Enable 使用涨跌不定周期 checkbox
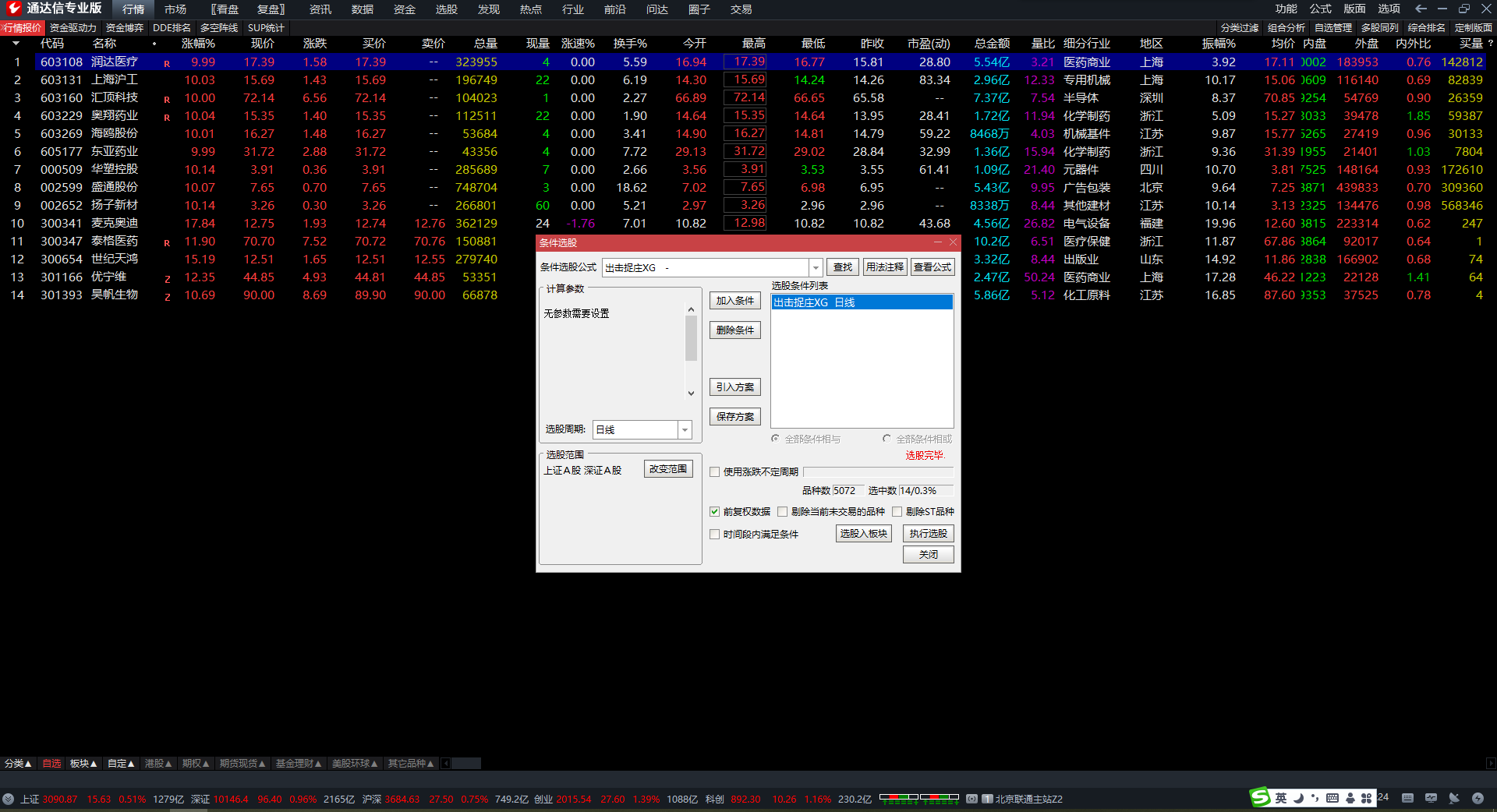Viewport: 1497px width, 812px height. 714,471
